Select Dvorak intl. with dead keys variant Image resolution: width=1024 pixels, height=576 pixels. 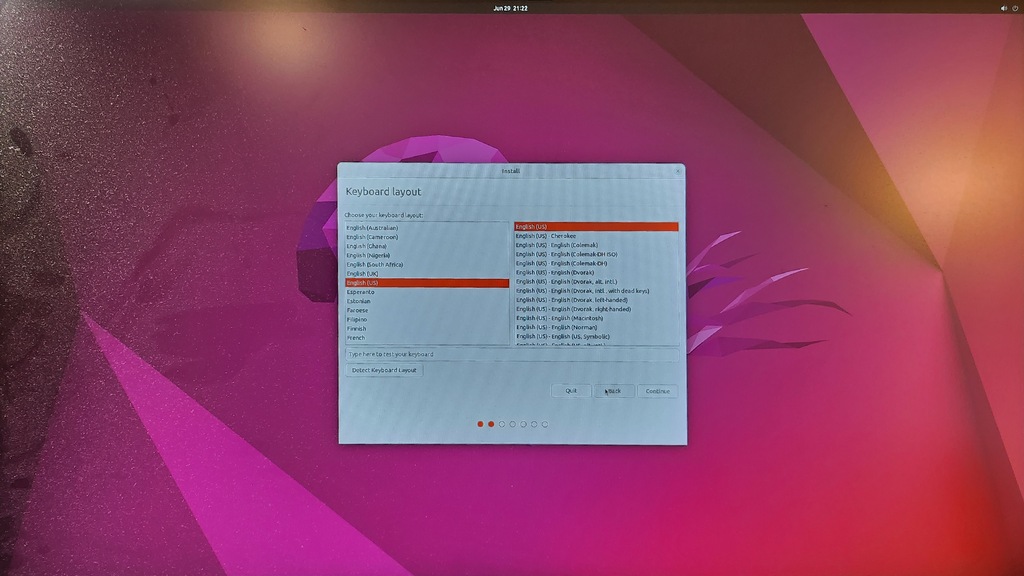click(x=596, y=291)
